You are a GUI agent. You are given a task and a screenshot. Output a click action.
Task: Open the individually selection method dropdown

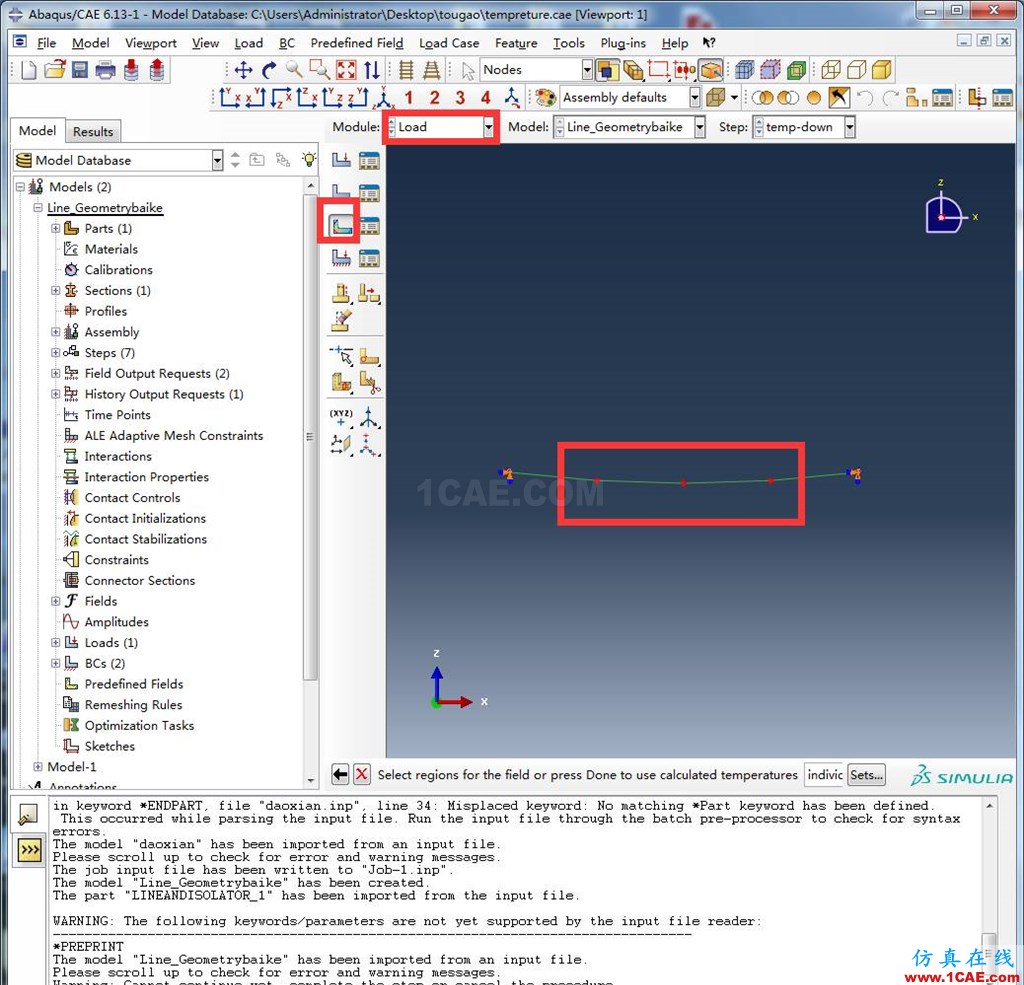(824, 775)
